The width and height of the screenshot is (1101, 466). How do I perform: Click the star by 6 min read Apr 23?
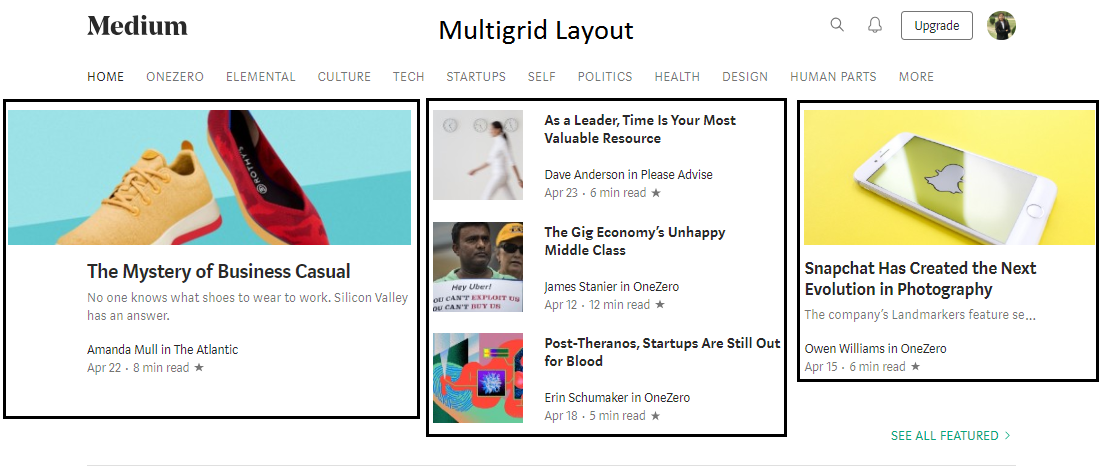tap(656, 192)
